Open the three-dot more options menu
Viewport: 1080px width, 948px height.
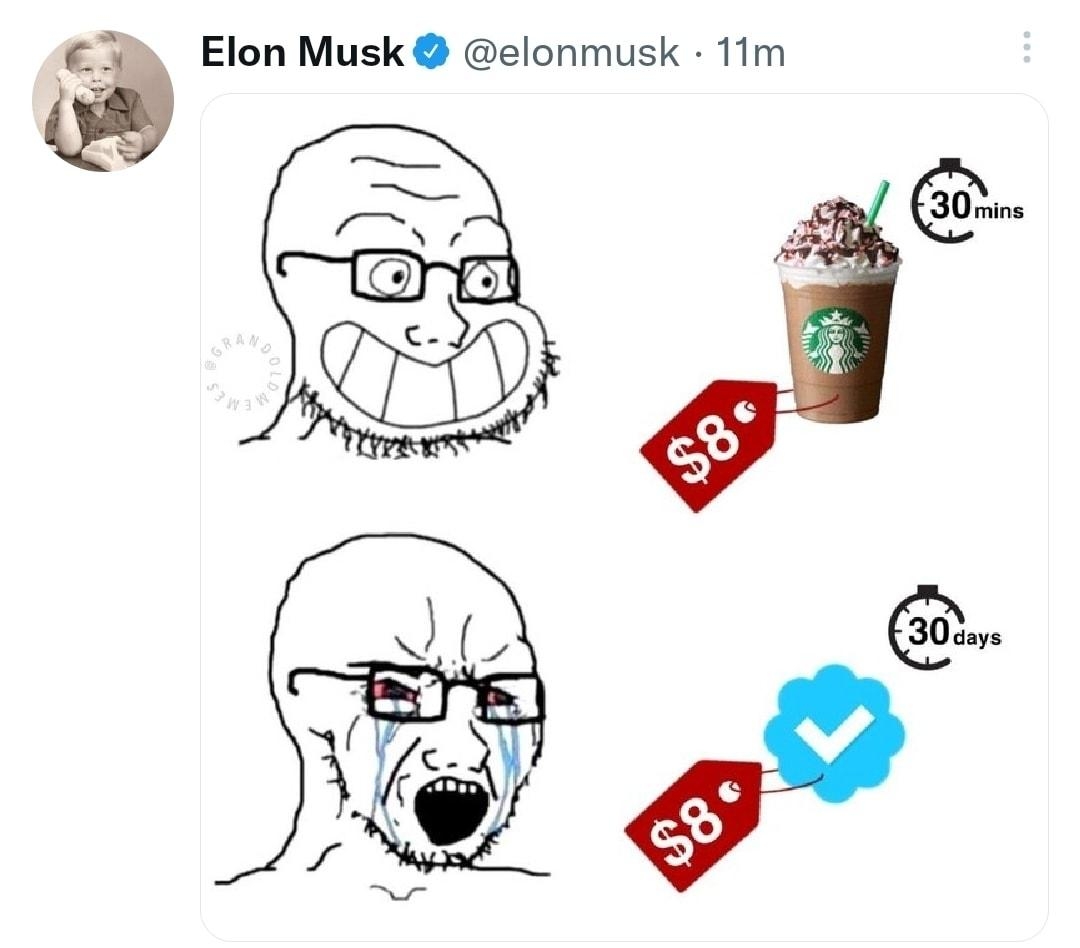click(x=1026, y=48)
